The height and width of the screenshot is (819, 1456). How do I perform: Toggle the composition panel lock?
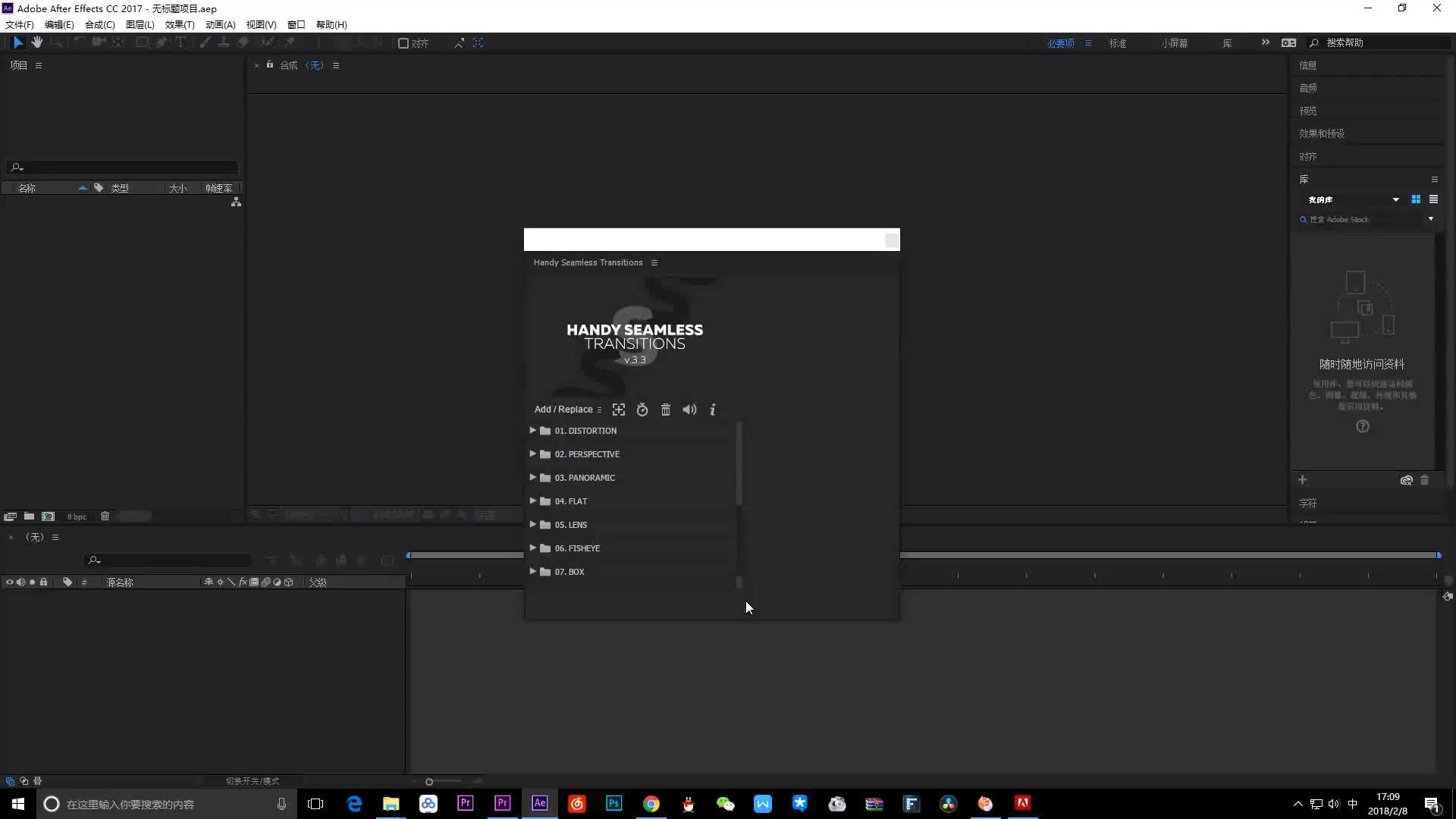[269, 64]
